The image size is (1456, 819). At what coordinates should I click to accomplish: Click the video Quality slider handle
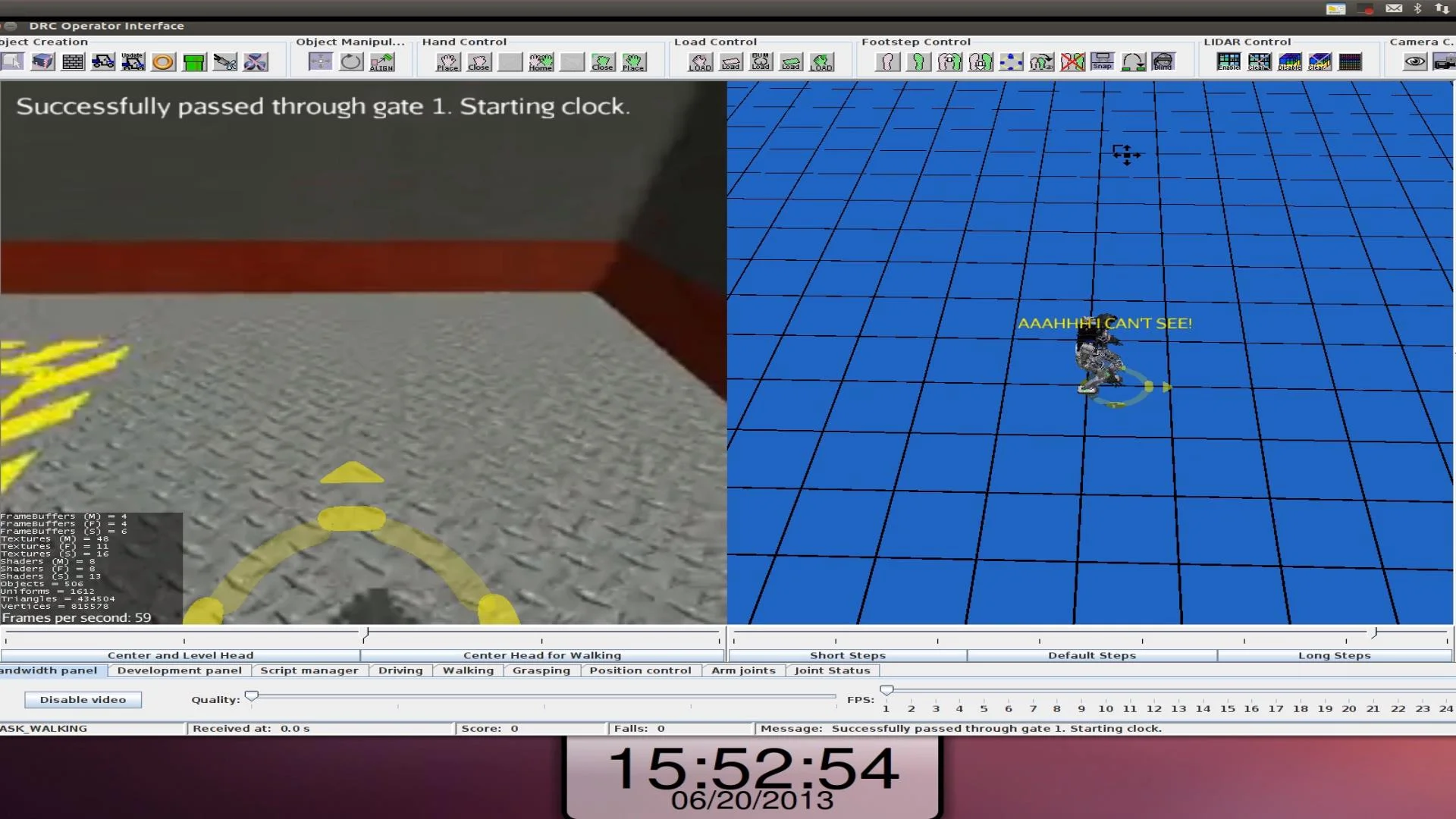(x=252, y=695)
